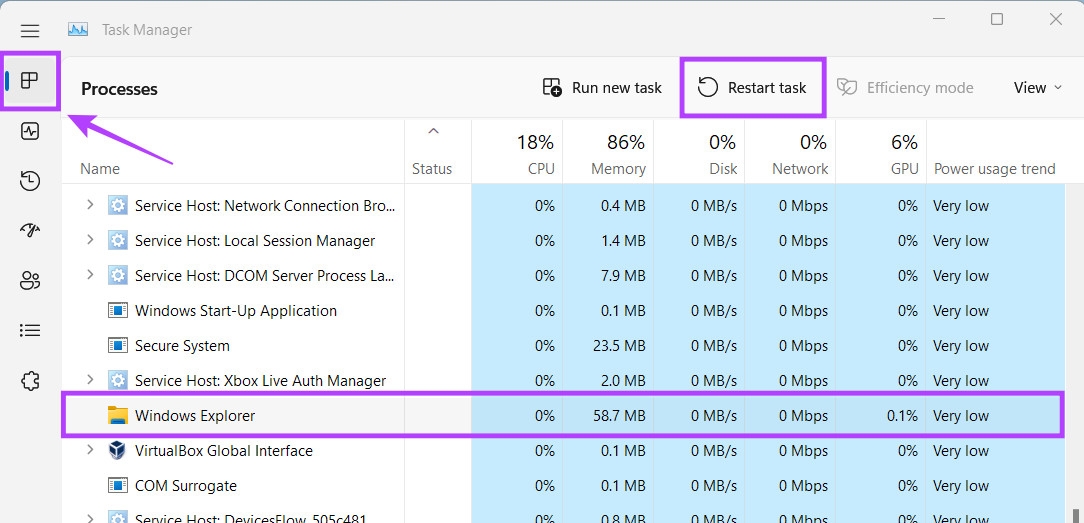Click Windows Start-Up Application icon
Screen dimensions: 1084x523
118,310
